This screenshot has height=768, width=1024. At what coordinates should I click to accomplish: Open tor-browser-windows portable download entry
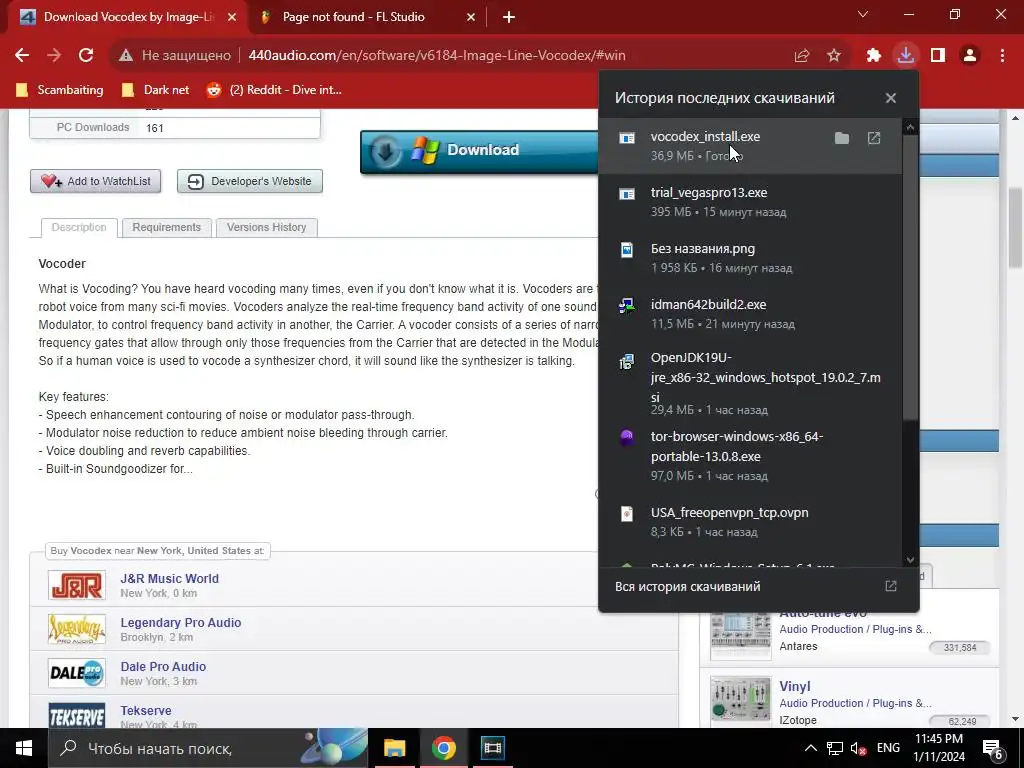[750, 456]
